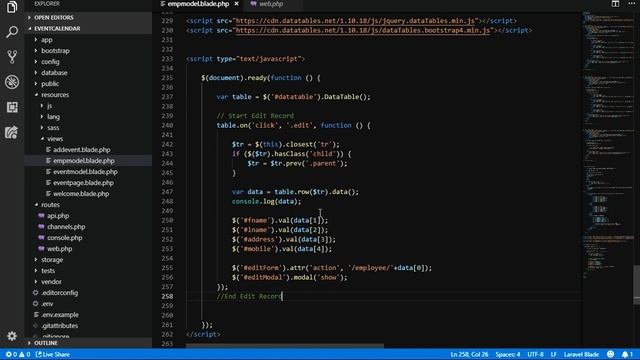Expand the bootstrap folder
Screen dimensions: 640x360
tap(55, 51)
